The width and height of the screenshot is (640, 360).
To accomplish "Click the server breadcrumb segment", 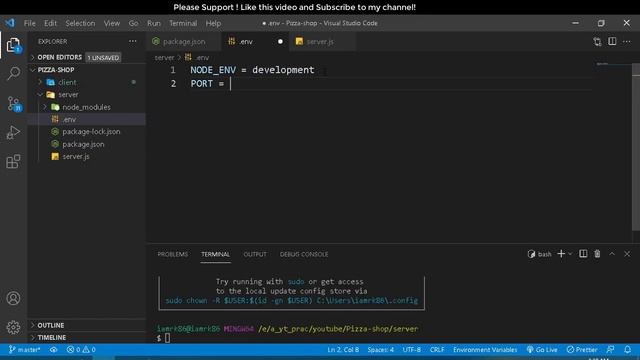I will (x=164, y=58).
